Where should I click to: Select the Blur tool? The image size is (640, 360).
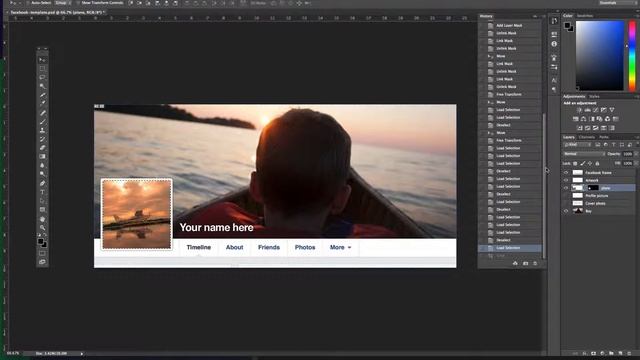(42, 165)
